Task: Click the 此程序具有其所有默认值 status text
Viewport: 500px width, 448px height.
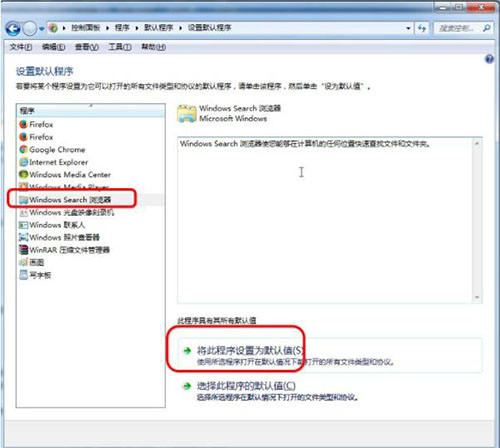Action: pyautogui.click(x=217, y=321)
